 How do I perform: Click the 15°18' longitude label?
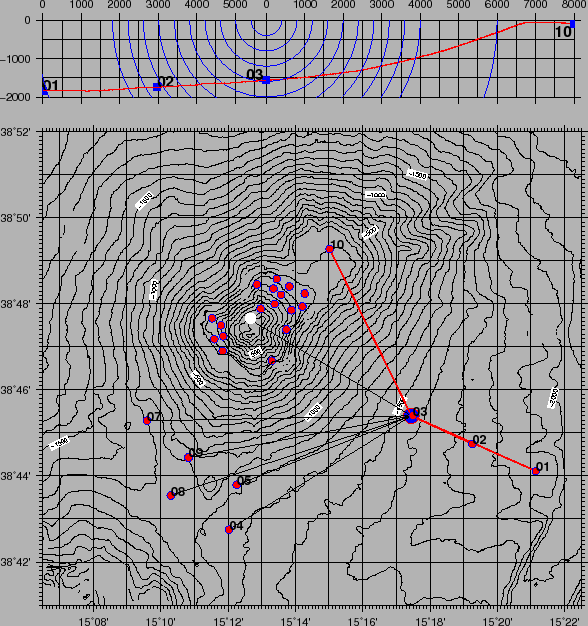(430, 621)
